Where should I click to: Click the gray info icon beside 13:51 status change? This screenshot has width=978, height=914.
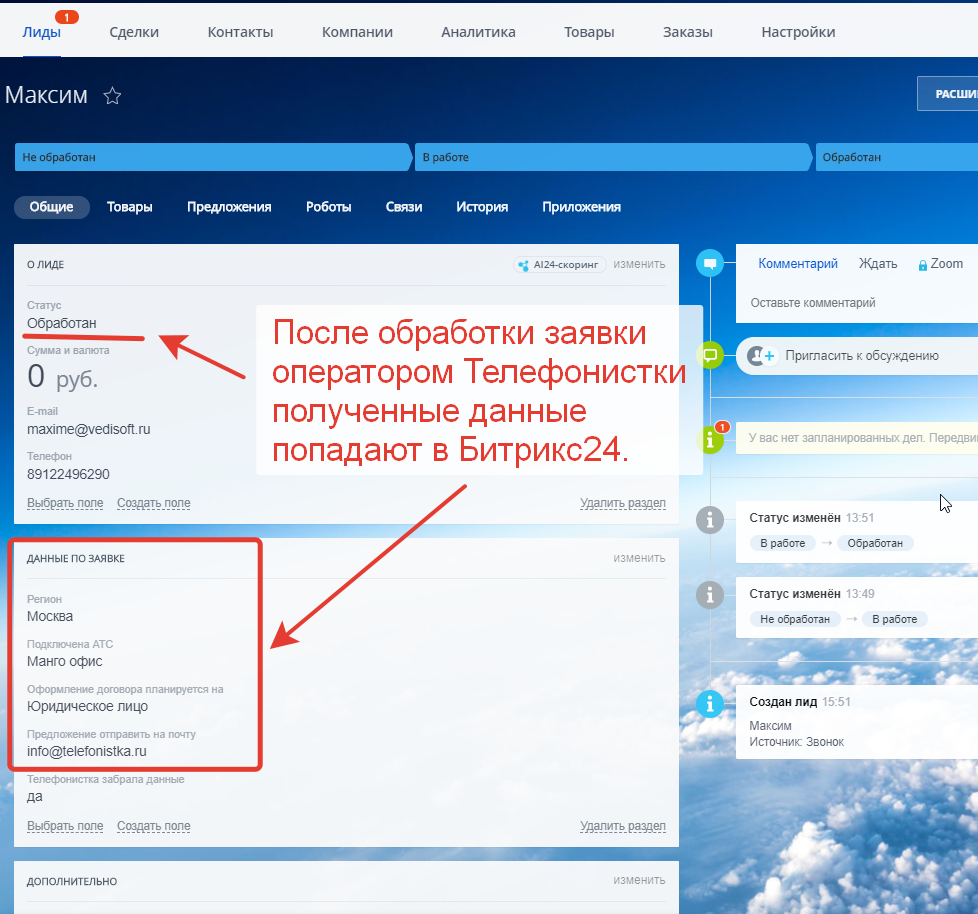pyautogui.click(x=710, y=519)
